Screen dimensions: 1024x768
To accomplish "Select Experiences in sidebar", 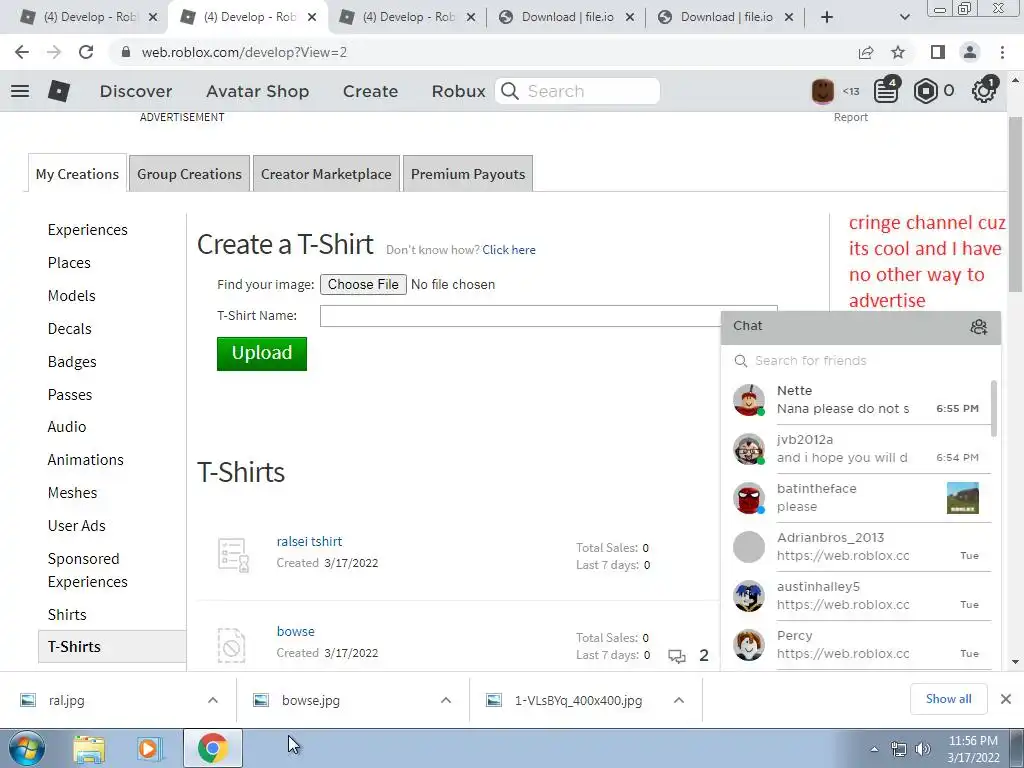I will point(88,230).
